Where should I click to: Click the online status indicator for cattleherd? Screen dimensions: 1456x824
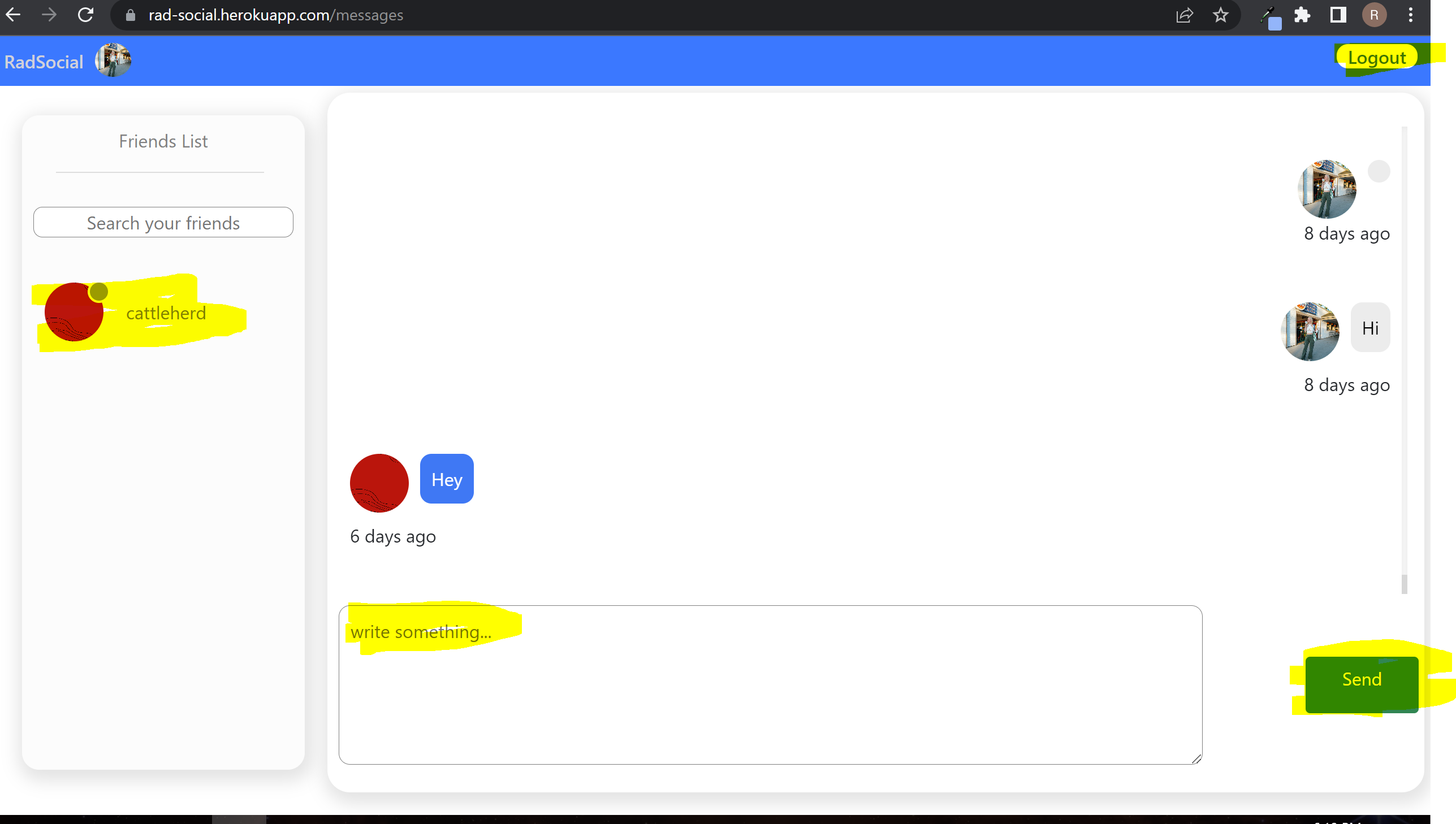(99, 290)
